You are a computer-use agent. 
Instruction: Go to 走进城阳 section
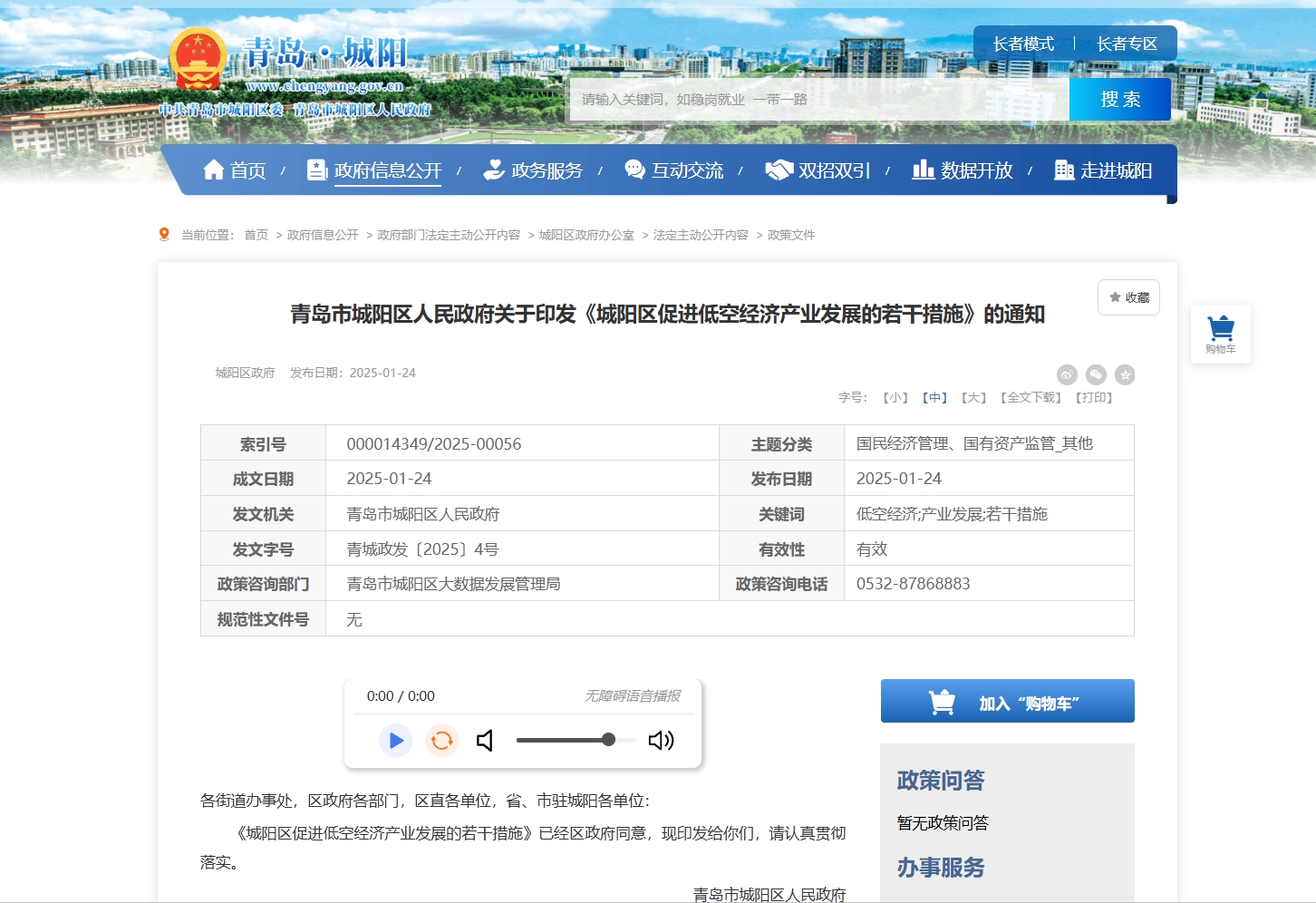pyautogui.click(x=1104, y=170)
